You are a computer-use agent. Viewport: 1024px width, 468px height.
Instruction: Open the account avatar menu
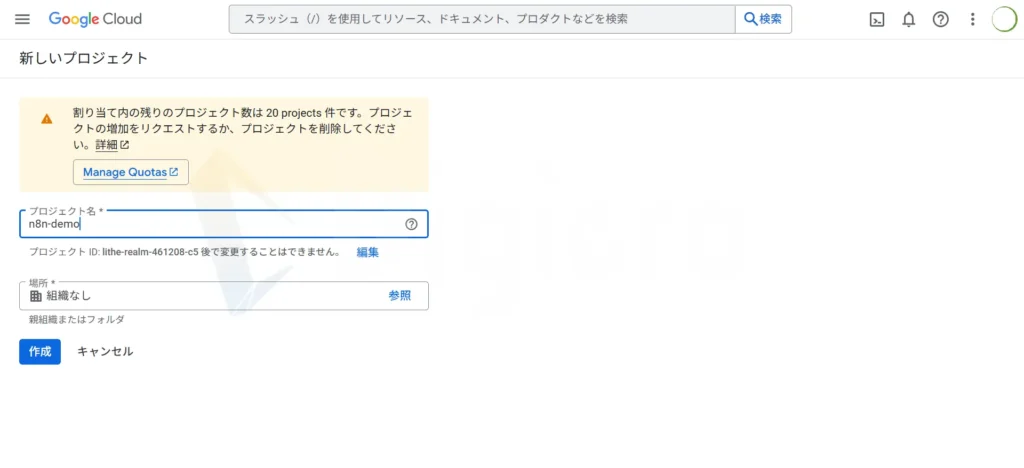click(x=1004, y=20)
